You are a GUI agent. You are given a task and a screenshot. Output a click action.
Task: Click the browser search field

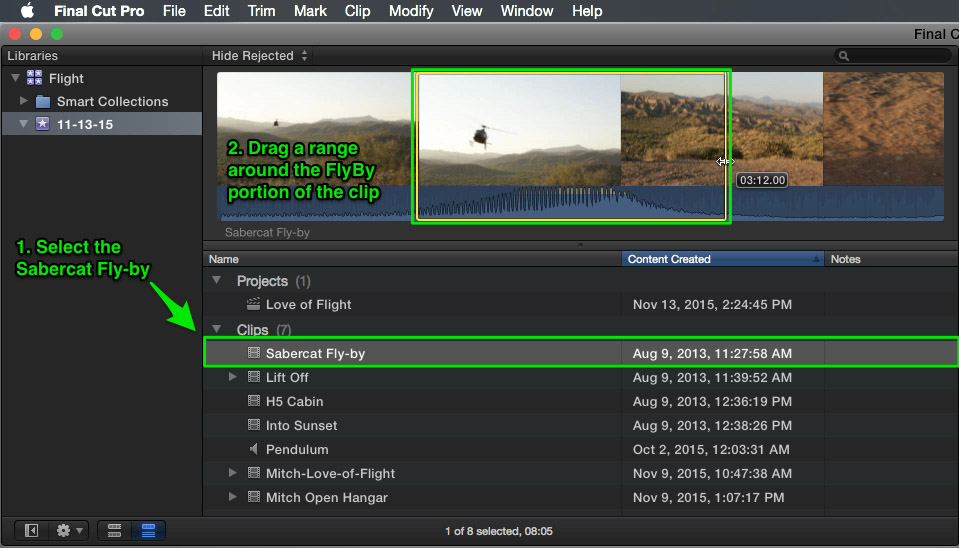[893, 56]
